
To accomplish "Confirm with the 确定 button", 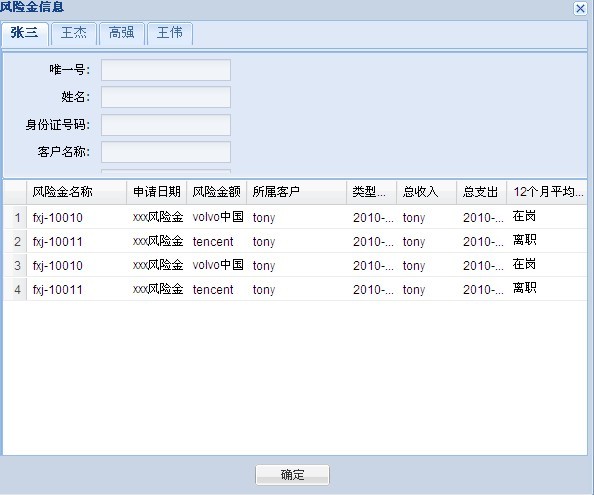I will (x=292, y=475).
